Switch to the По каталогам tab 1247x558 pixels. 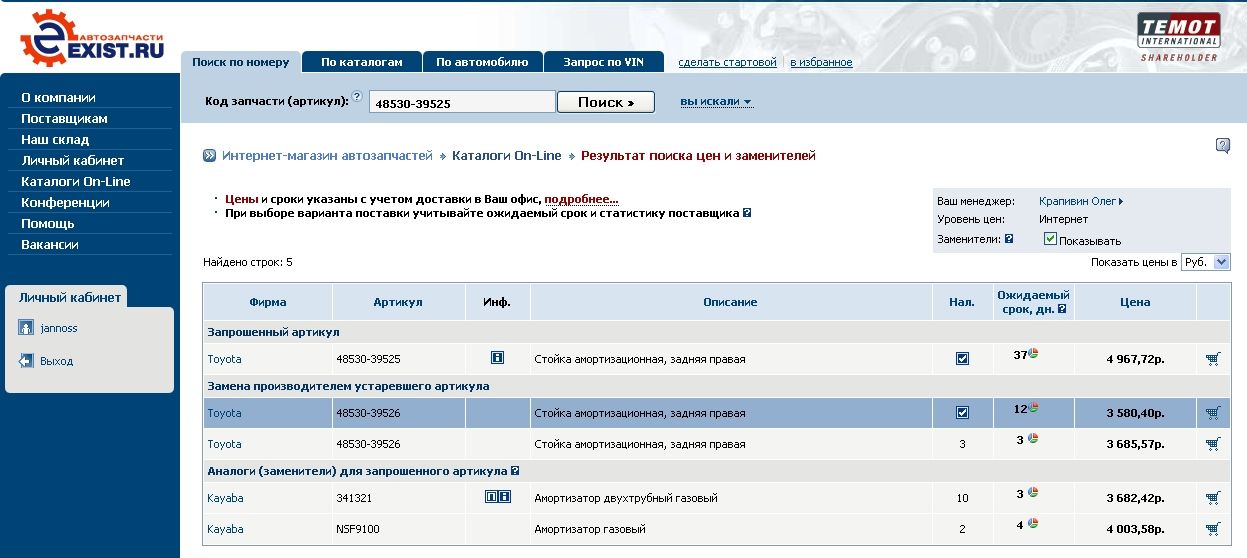pos(361,62)
